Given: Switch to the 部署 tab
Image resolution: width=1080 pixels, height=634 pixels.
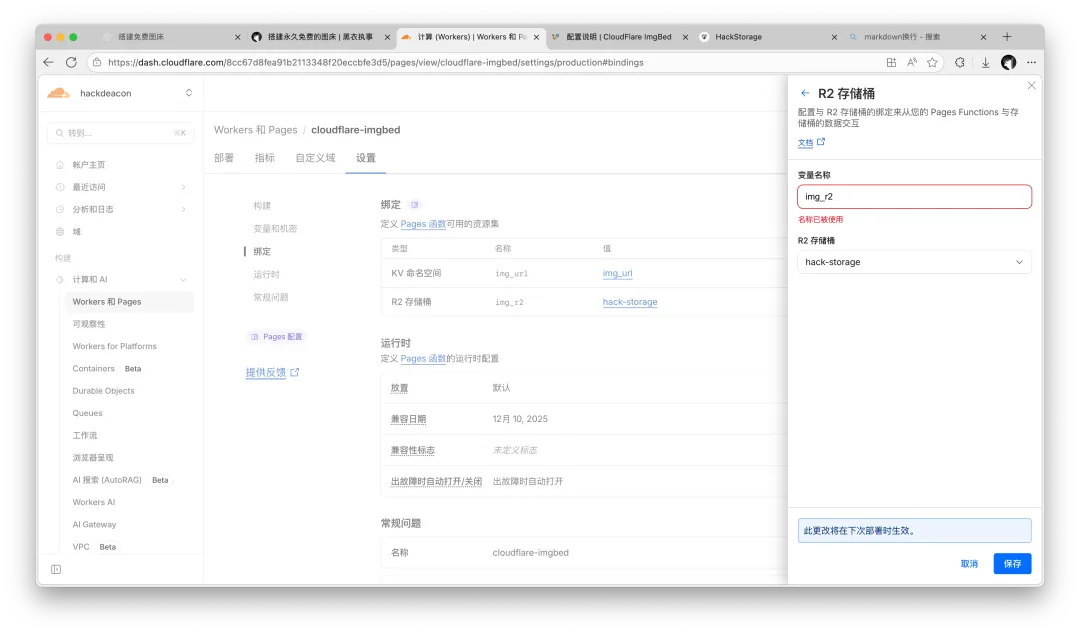Looking at the screenshot, I should pyautogui.click(x=224, y=158).
